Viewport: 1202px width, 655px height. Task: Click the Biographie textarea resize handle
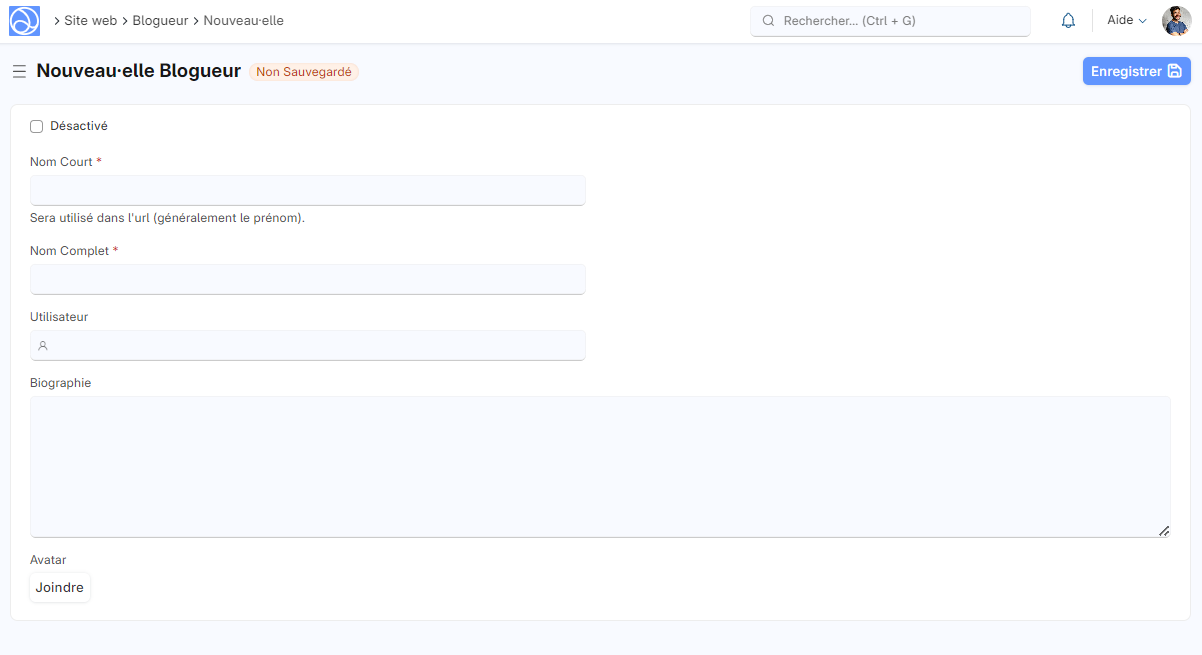point(1164,531)
